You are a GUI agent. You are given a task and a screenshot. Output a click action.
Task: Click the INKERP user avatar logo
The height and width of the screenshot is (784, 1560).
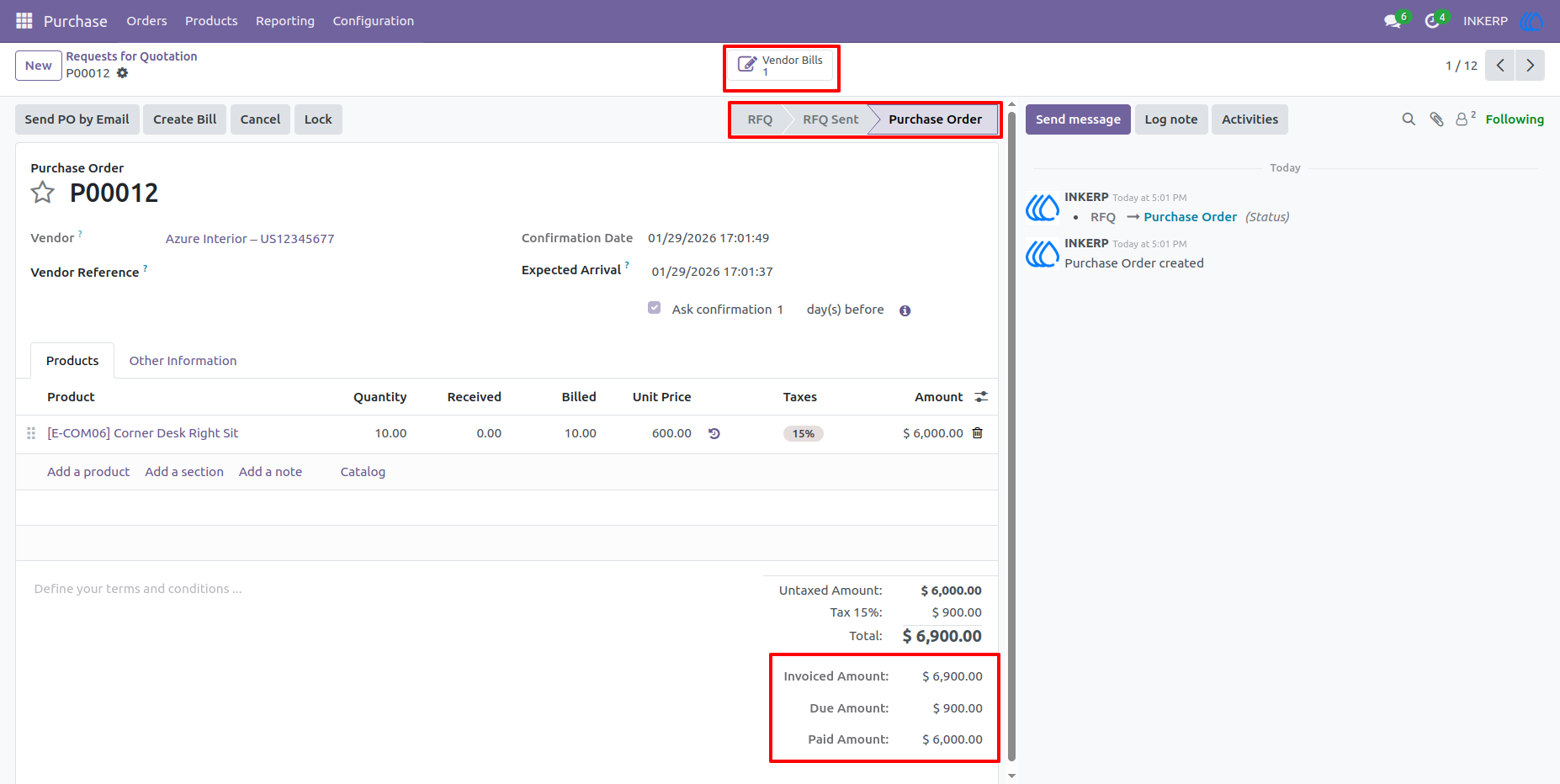[x=1531, y=21]
